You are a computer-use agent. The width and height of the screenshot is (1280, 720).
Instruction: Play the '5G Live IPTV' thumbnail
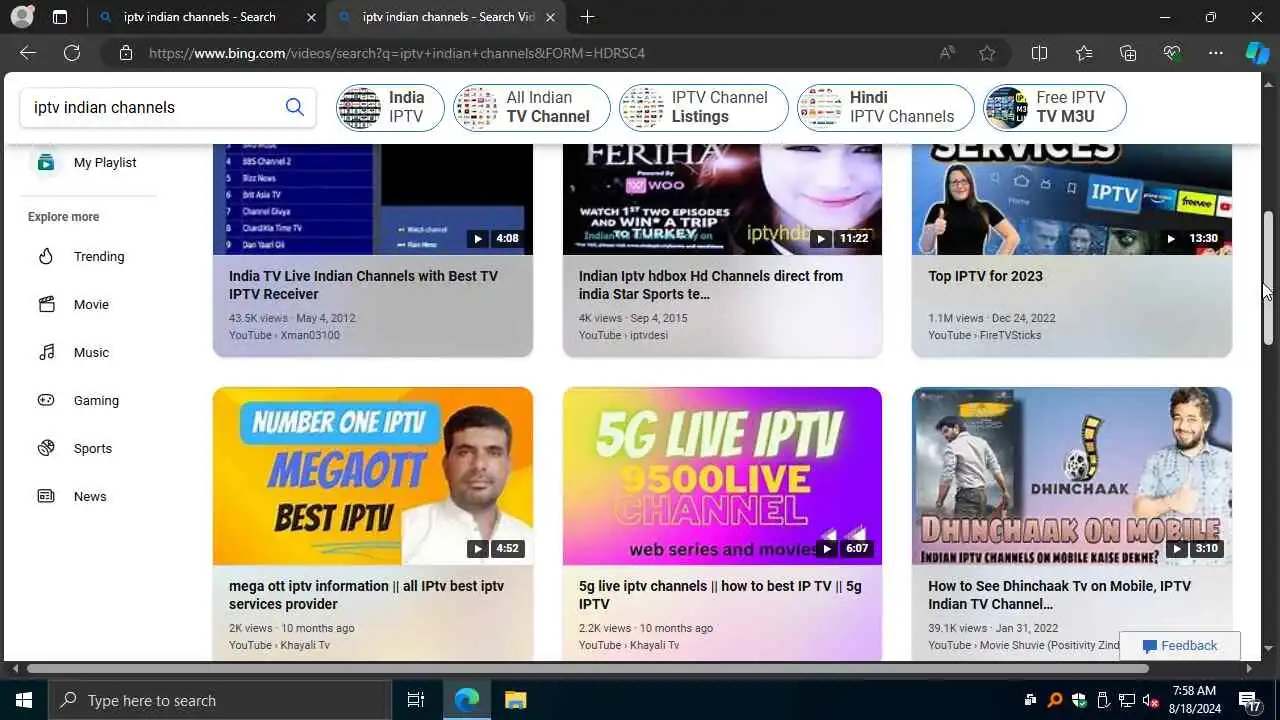pos(722,476)
